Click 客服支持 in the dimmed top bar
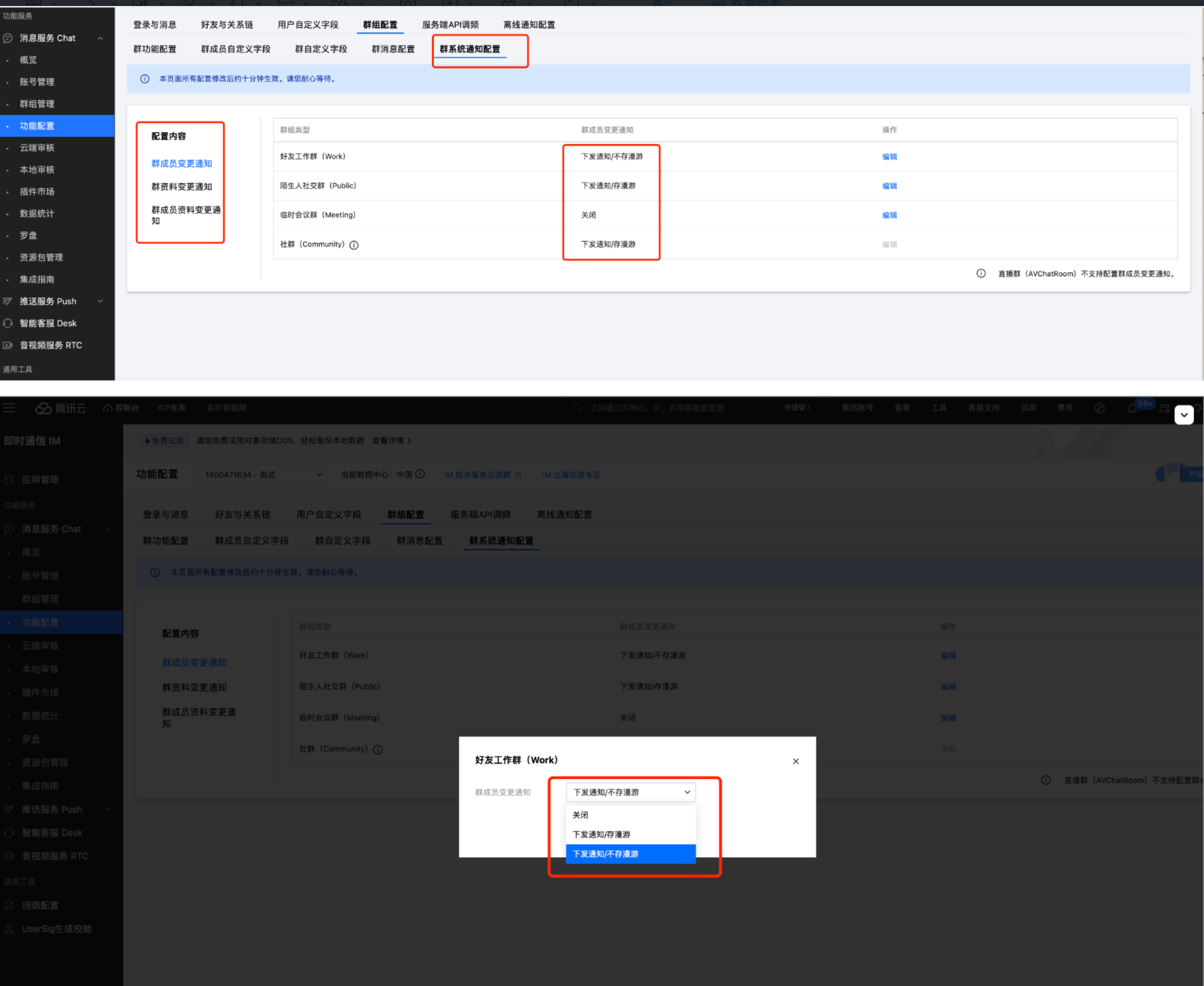This screenshot has width=1204, height=986. coord(984,407)
